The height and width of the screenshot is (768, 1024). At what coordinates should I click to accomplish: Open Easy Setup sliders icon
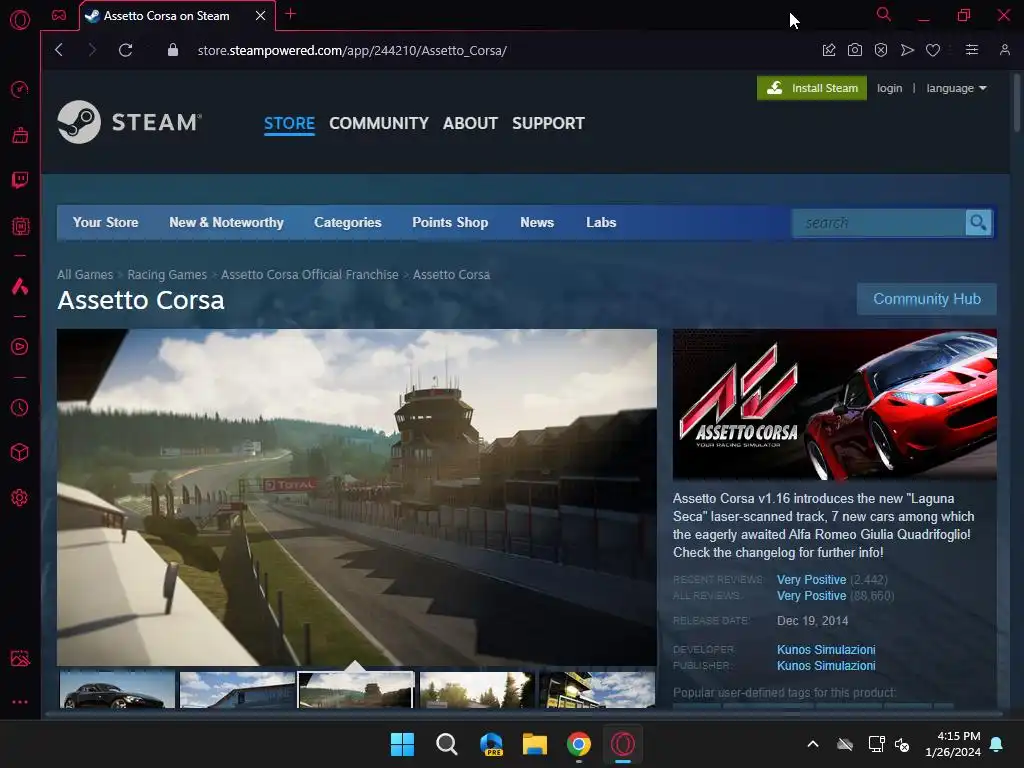972,50
